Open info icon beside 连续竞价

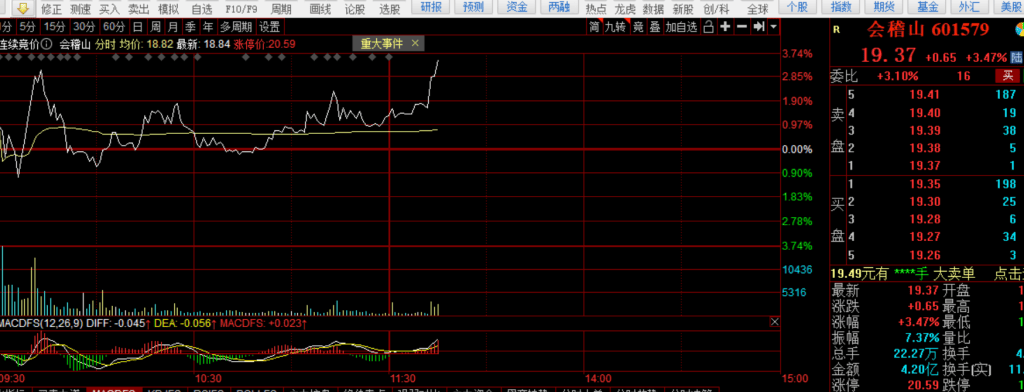46,44
